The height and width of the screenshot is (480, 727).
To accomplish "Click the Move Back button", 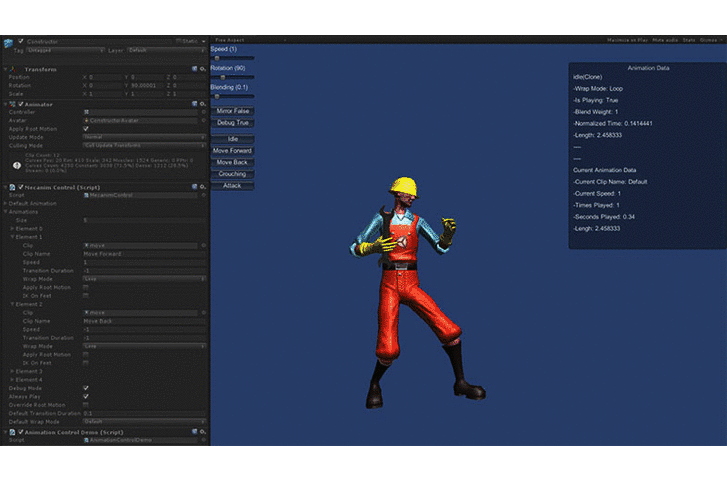I will click(232, 162).
